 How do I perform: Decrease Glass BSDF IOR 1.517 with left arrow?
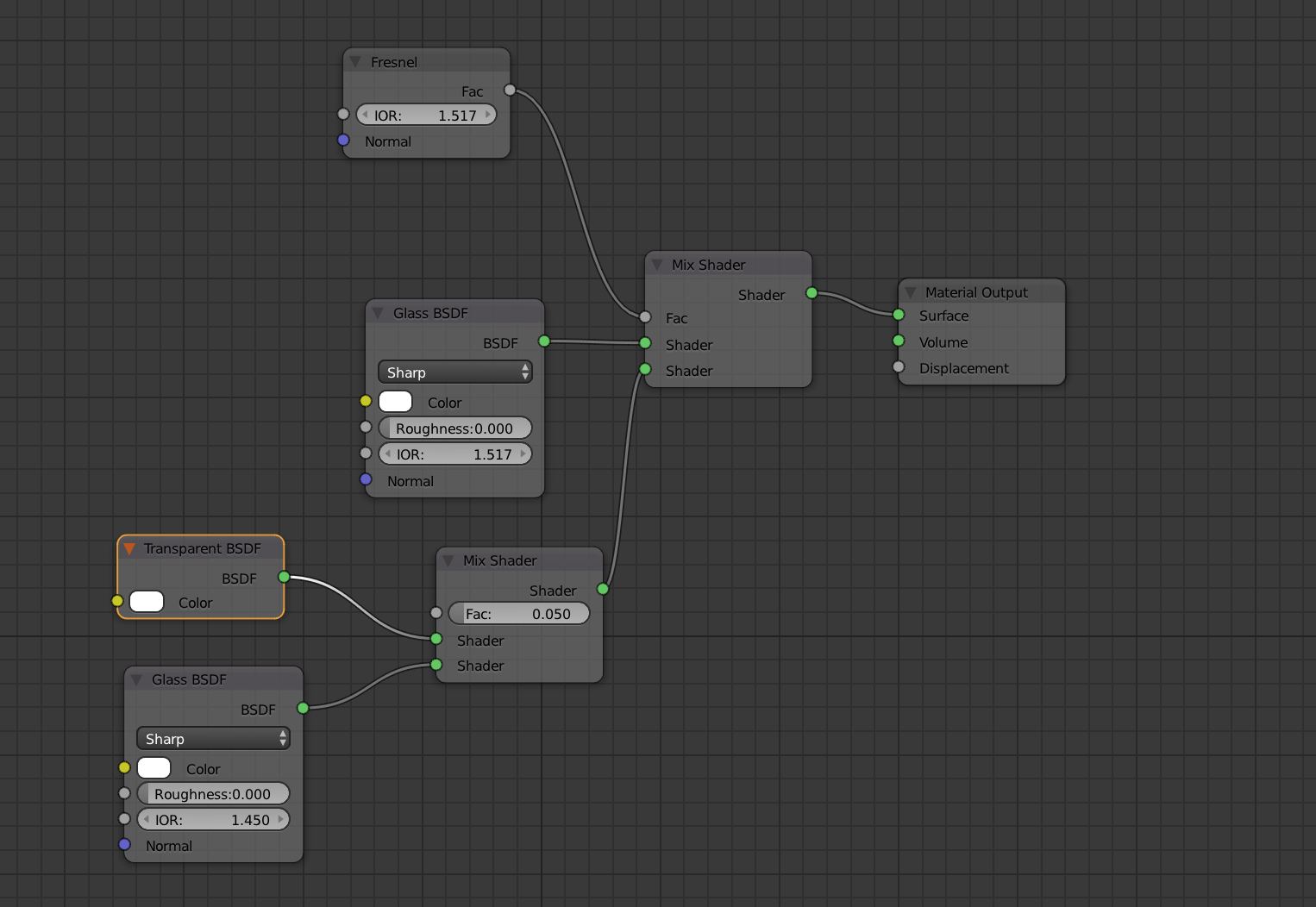tap(388, 453)
